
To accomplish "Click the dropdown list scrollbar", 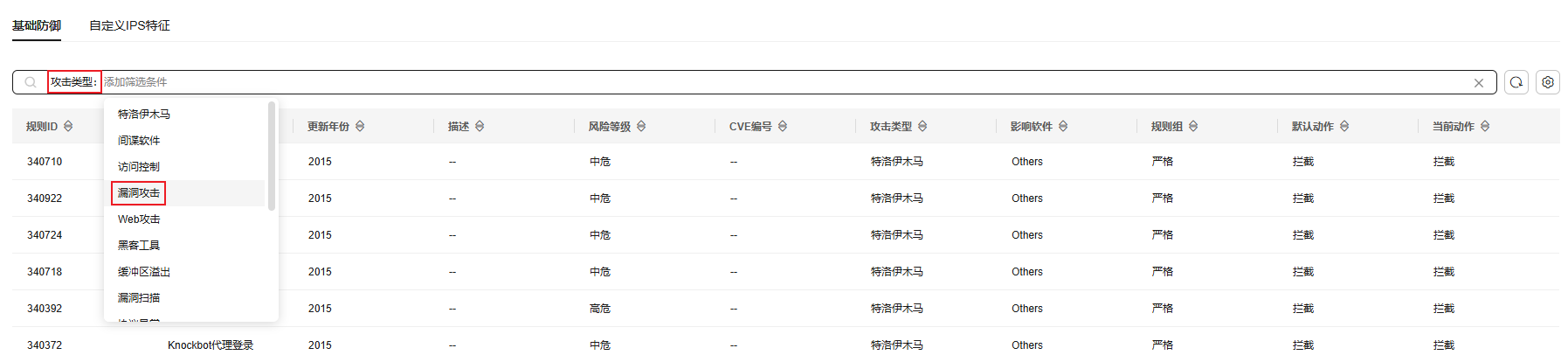I will click(x=272, y=157).
